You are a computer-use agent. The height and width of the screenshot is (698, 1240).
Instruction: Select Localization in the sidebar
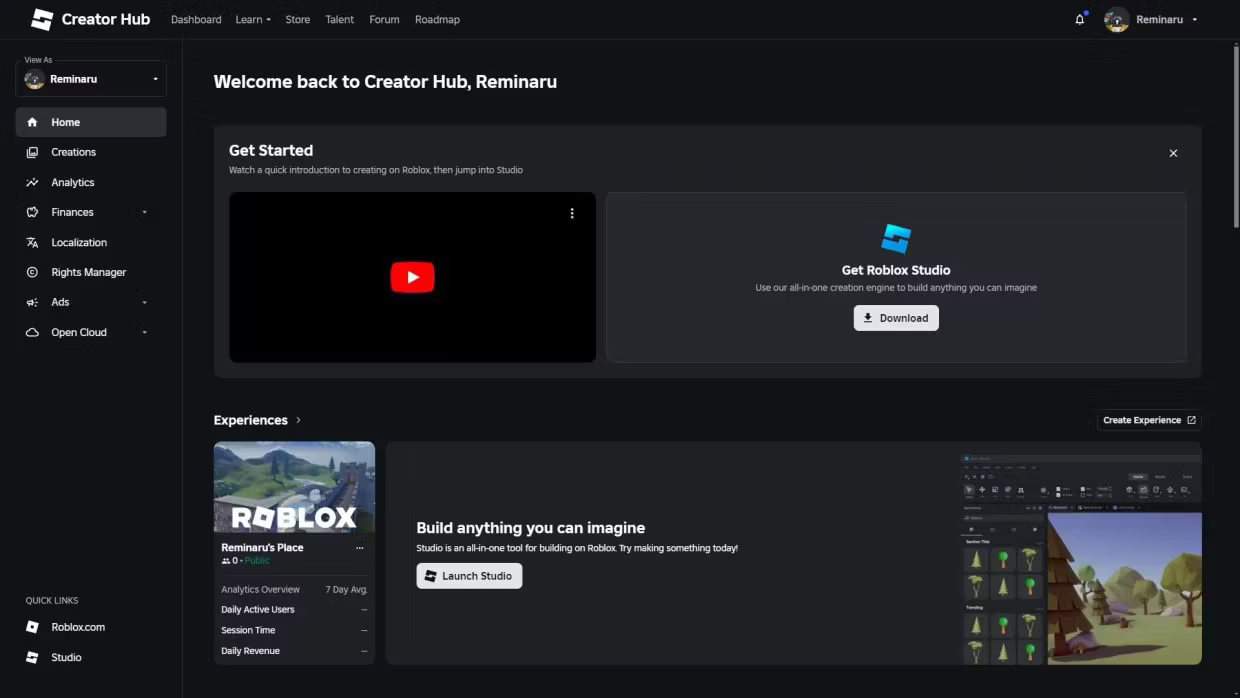coord(91,242)
